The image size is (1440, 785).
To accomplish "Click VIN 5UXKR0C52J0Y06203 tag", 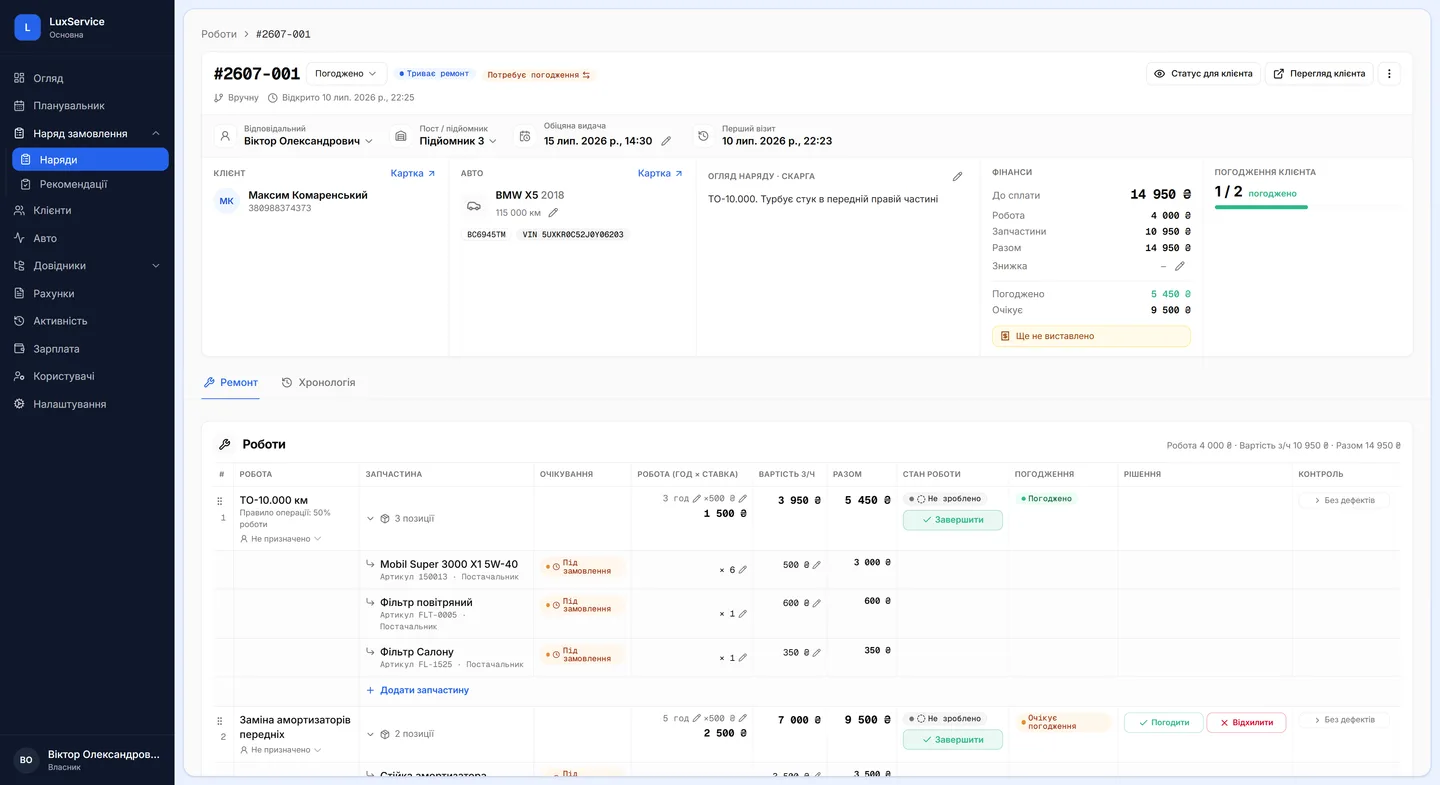I will click(x=573, y=235).
